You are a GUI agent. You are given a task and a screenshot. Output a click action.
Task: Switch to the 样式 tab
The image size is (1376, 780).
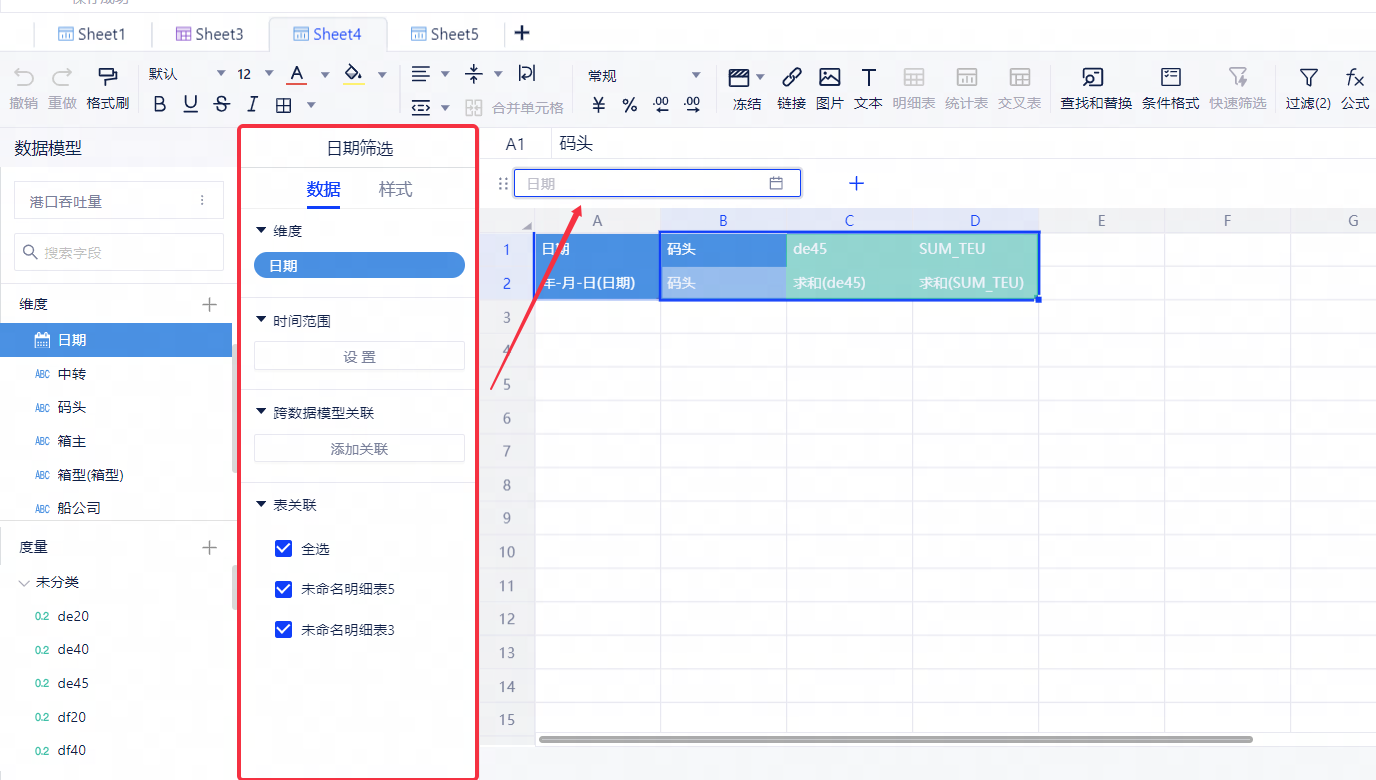[x=395, y=189]
